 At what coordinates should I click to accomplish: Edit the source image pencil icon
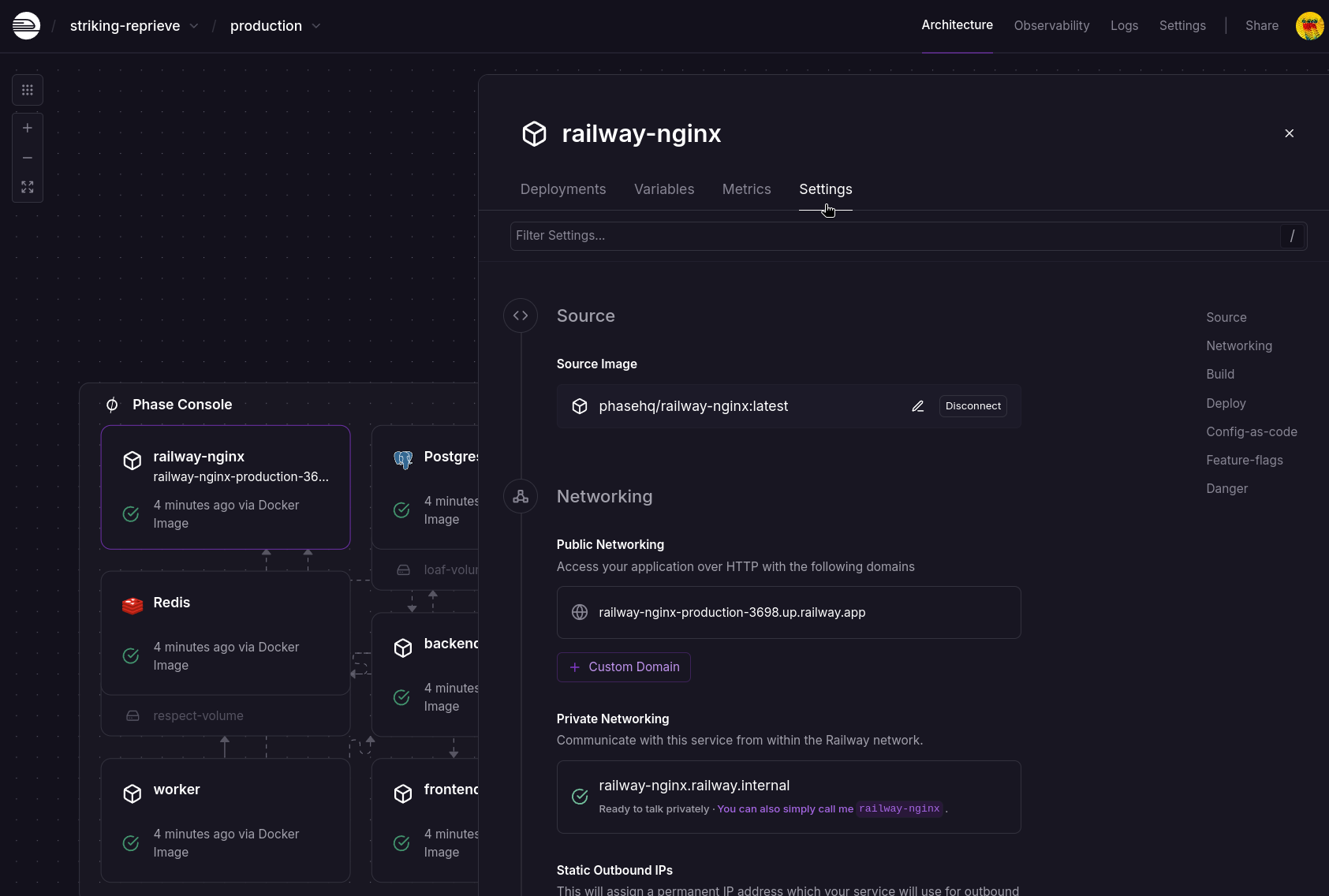(917, 406)
